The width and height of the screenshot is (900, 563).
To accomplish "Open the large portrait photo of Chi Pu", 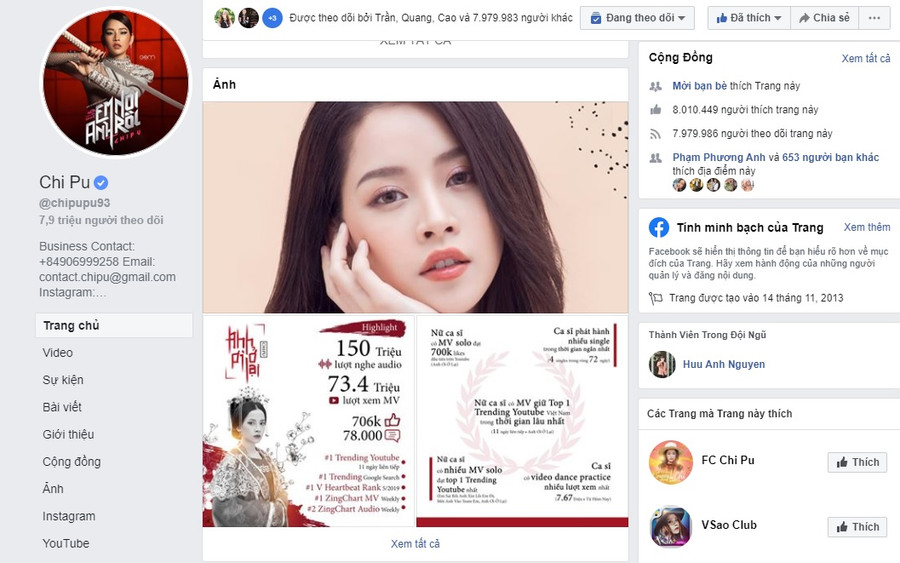I will (x=415, y=207).
